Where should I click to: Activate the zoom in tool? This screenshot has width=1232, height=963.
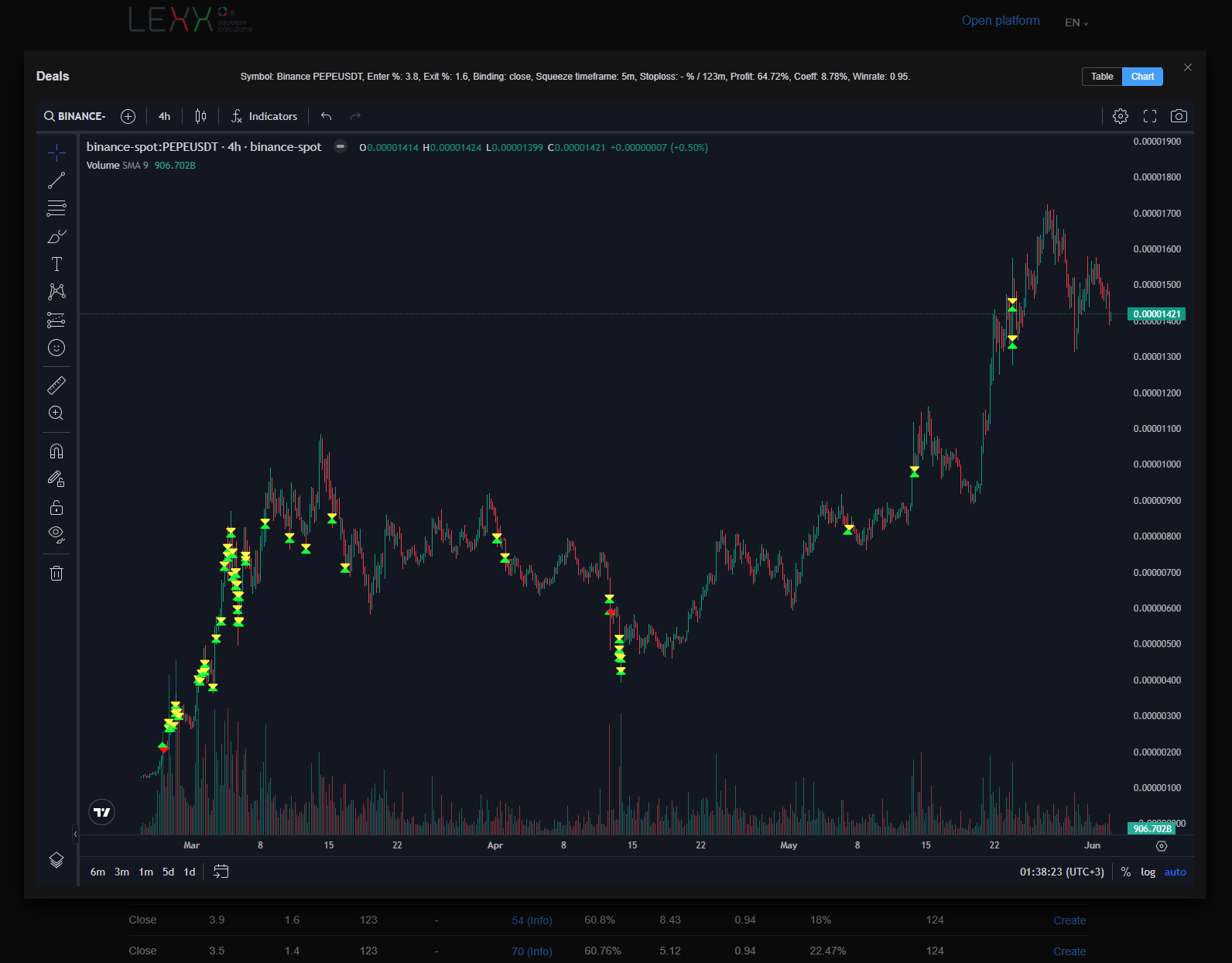click(x=56, y=413)
